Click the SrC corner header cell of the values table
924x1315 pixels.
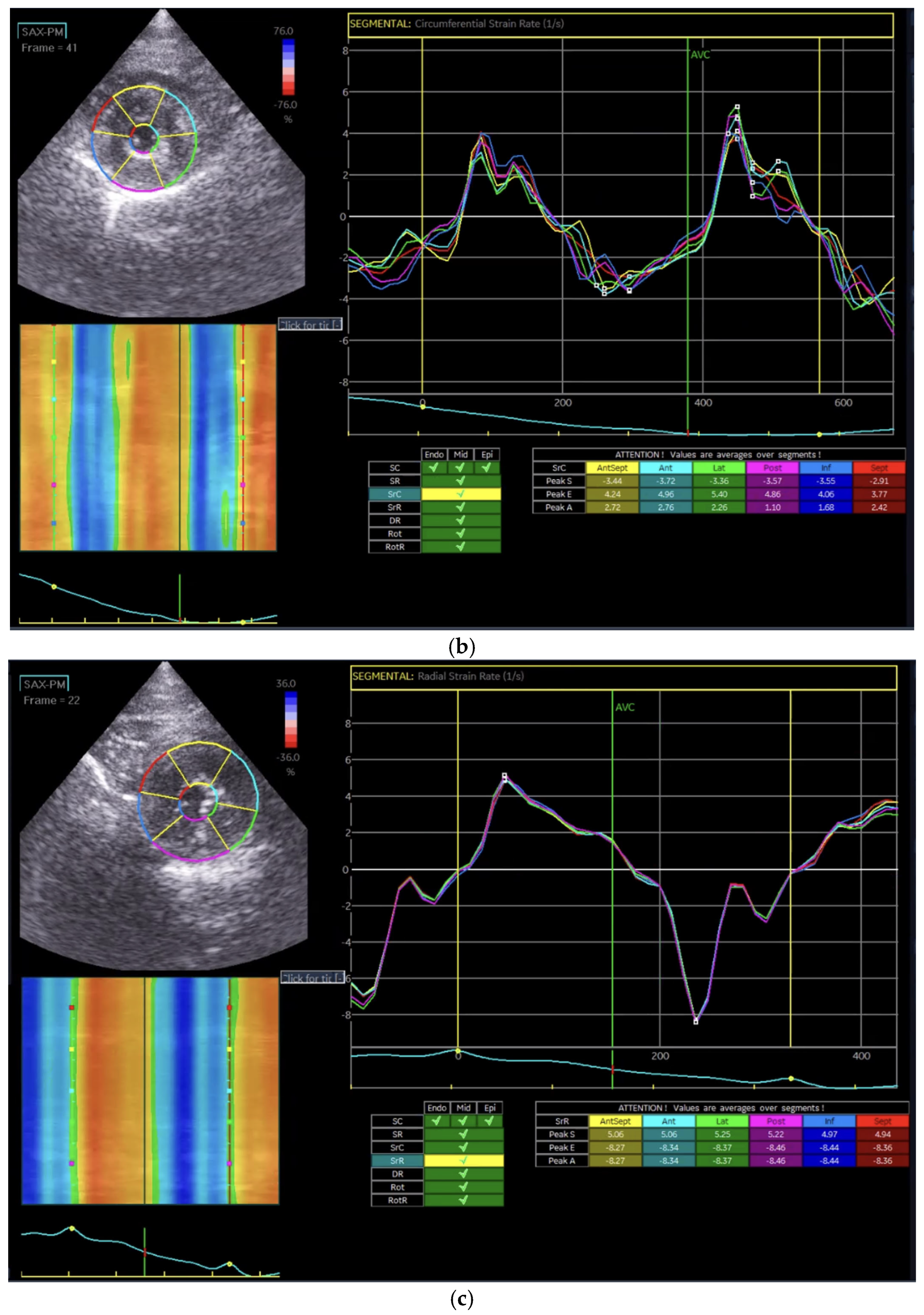(558, 467)
